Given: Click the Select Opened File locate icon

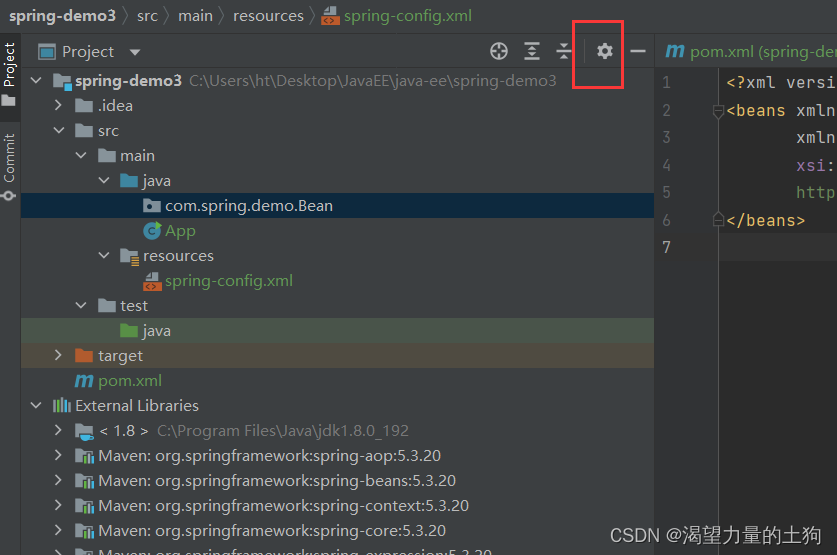Looking at the screenshot, I should pos(499,51).
